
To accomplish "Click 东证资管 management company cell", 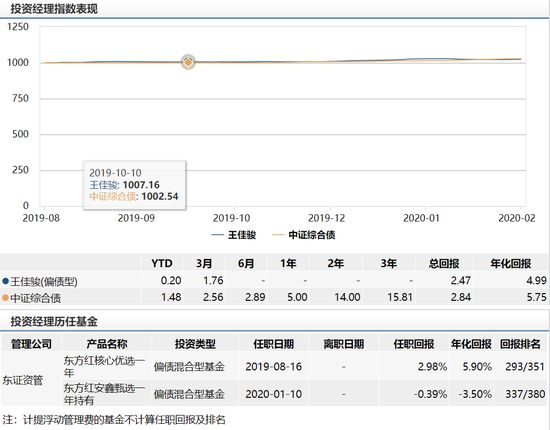I will pos(22,380).
